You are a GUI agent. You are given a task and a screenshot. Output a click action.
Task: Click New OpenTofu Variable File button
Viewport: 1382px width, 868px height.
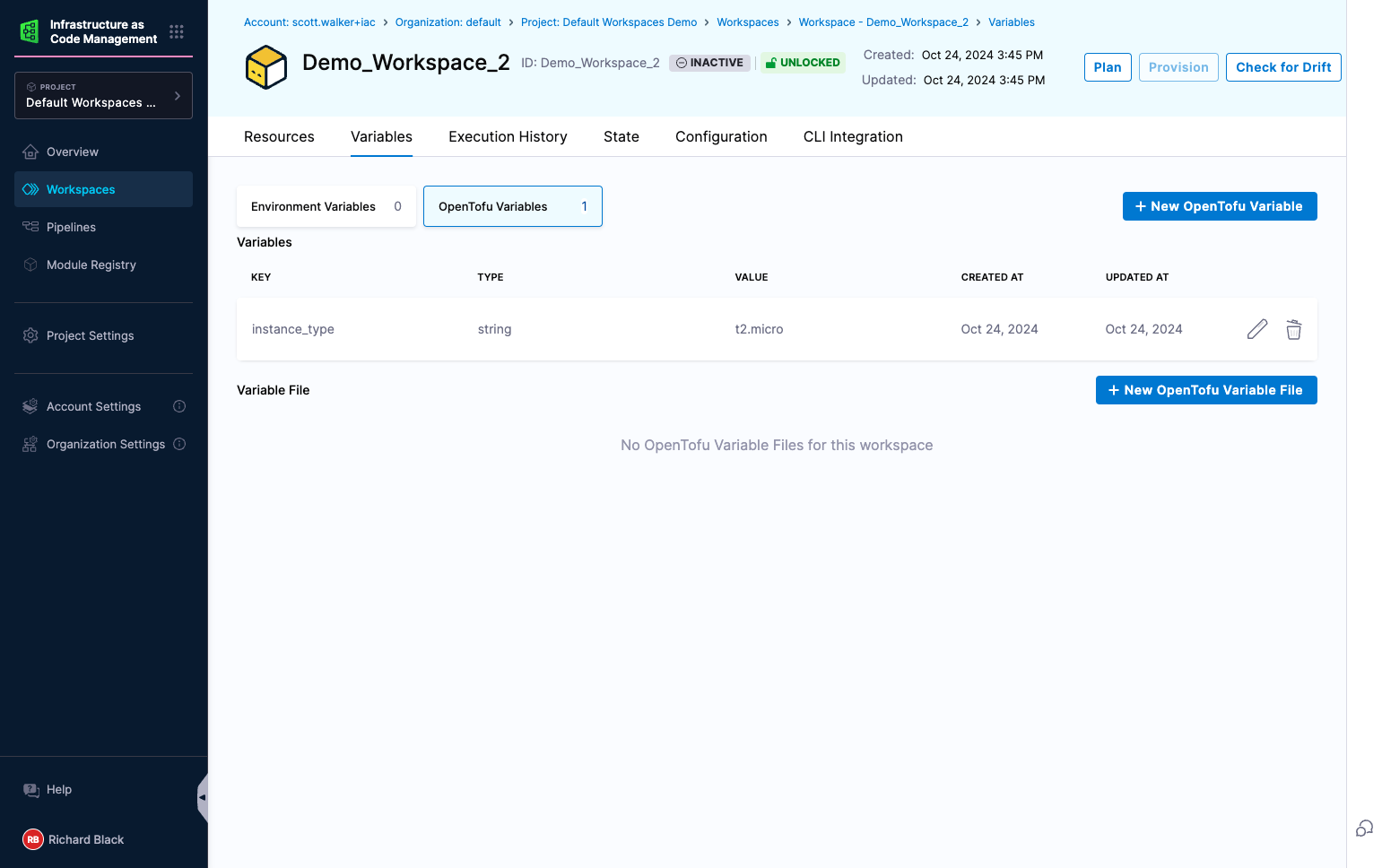point(1206,390)
